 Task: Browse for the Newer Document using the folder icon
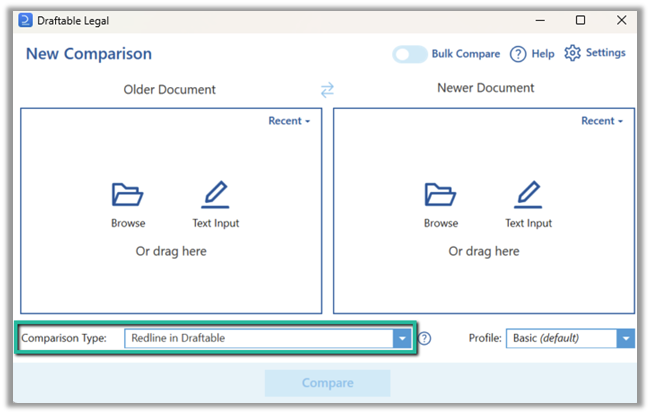440,194
